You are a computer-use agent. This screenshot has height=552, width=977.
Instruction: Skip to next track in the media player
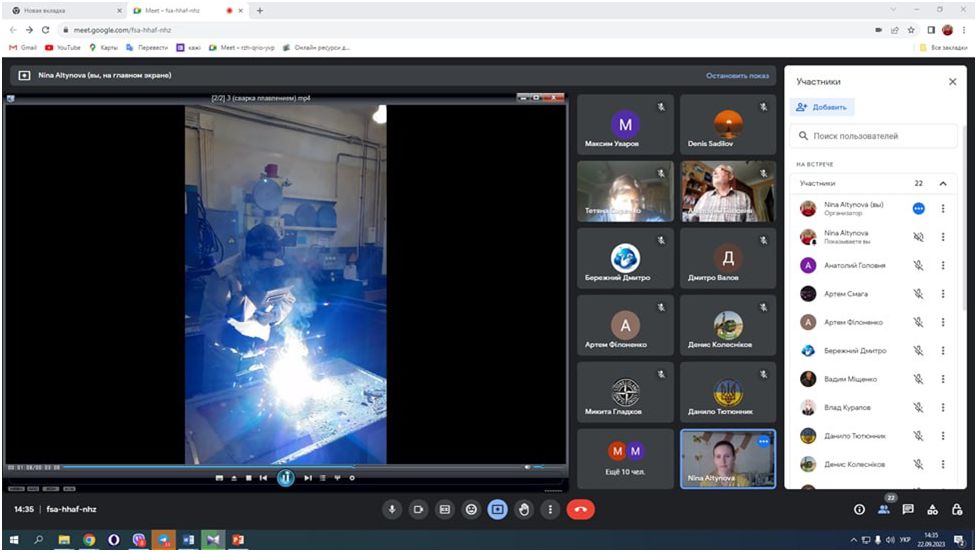[308, 478]
